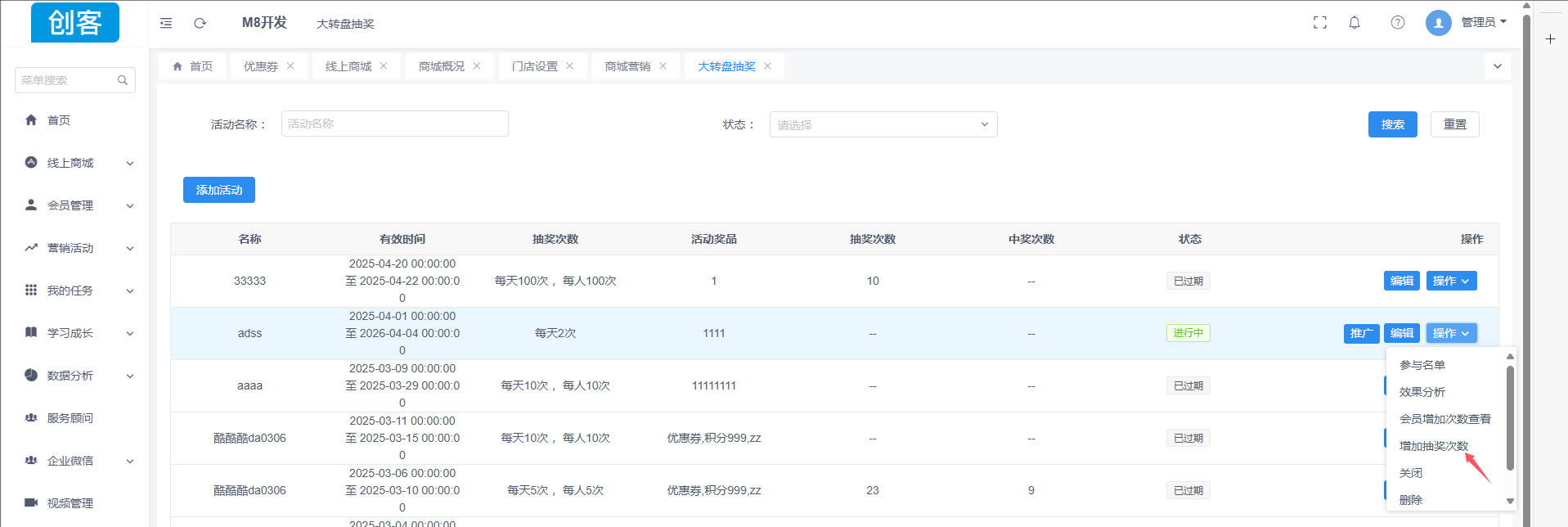Click the dropdown menu scrollbar

click(x=1510, y=417)
